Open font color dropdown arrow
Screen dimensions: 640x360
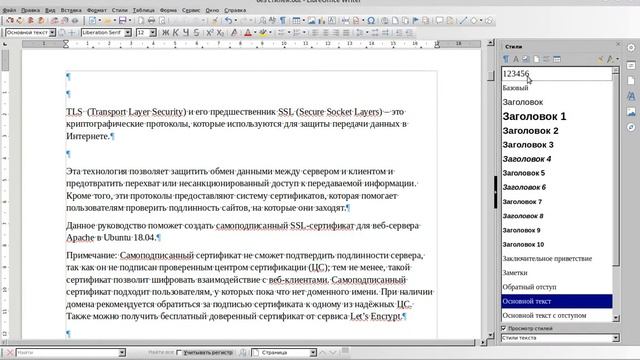(x=254, y=33)
